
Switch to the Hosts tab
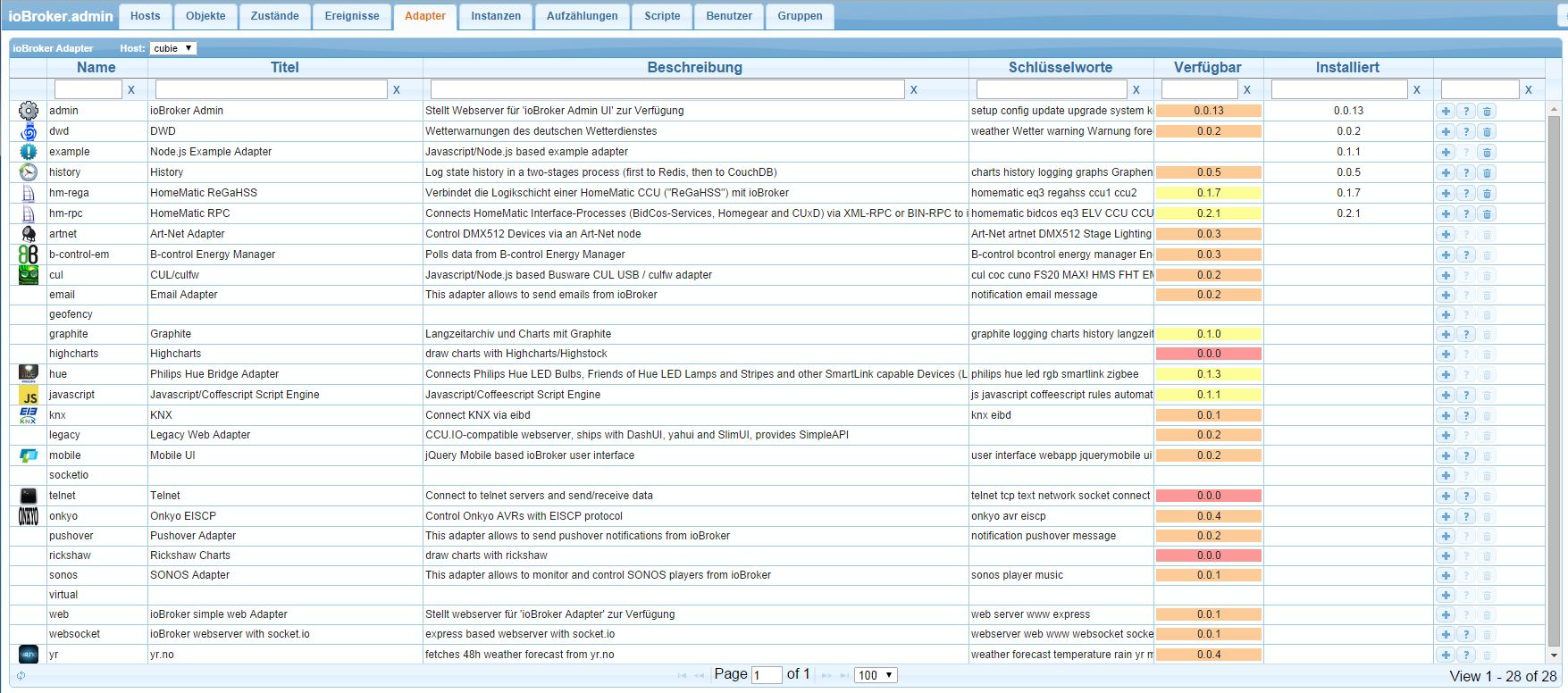[x=145, y=16]
